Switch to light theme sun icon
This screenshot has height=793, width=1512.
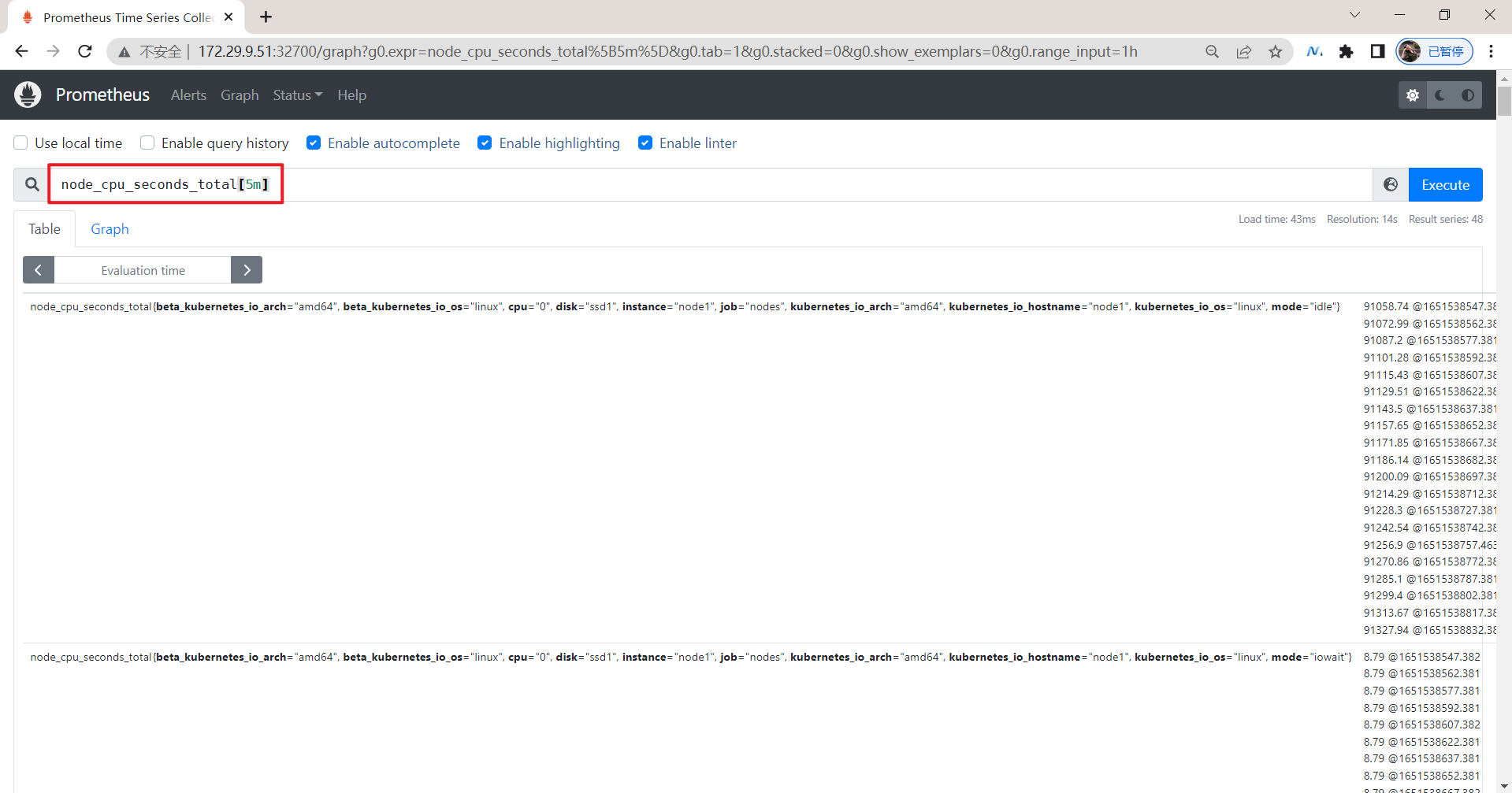click(x=1413, y=95)
